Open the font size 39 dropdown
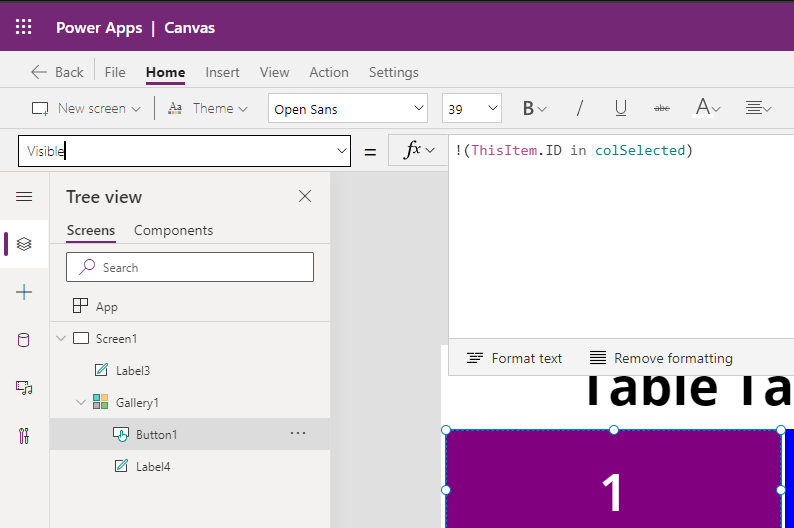Screen dimensions: 794x528 tap(471, 108)
